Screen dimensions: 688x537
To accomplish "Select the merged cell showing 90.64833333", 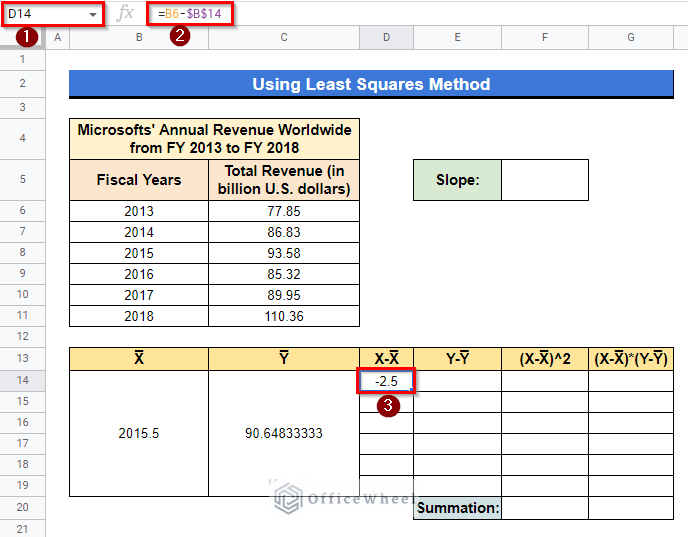I will click(284, 433).
